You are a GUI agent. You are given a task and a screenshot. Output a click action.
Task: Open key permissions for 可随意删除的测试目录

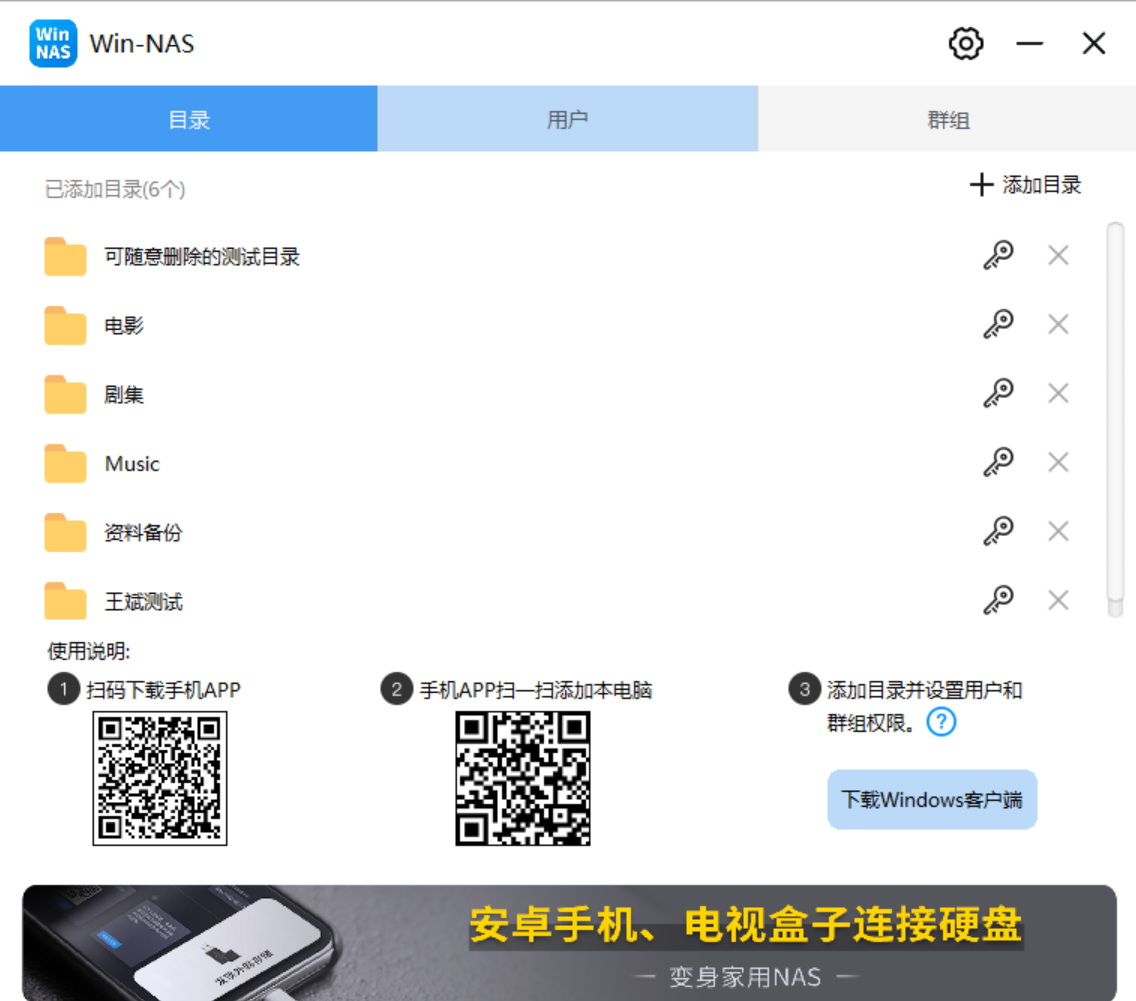click(x=998, y=255)
